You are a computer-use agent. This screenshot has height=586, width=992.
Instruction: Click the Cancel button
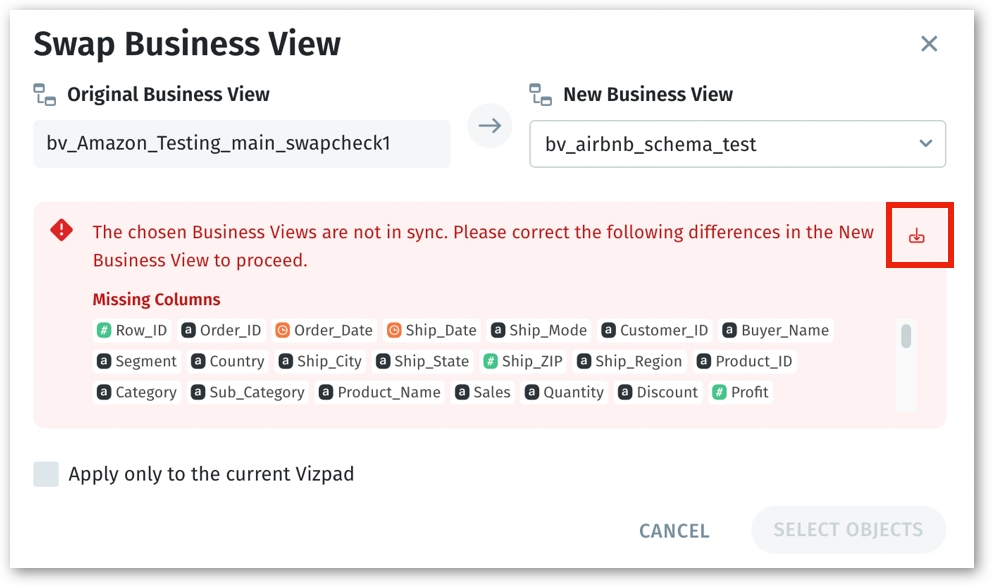point(674,530)
